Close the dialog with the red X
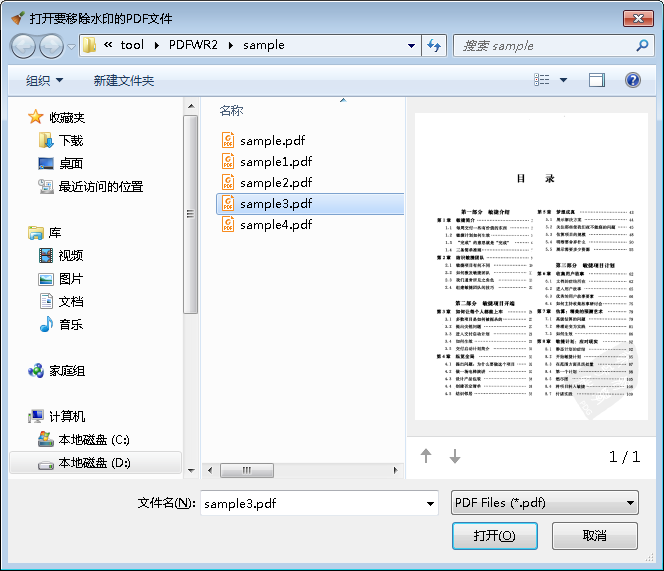This screenshot has width=664, height=571. click(638, 18)
